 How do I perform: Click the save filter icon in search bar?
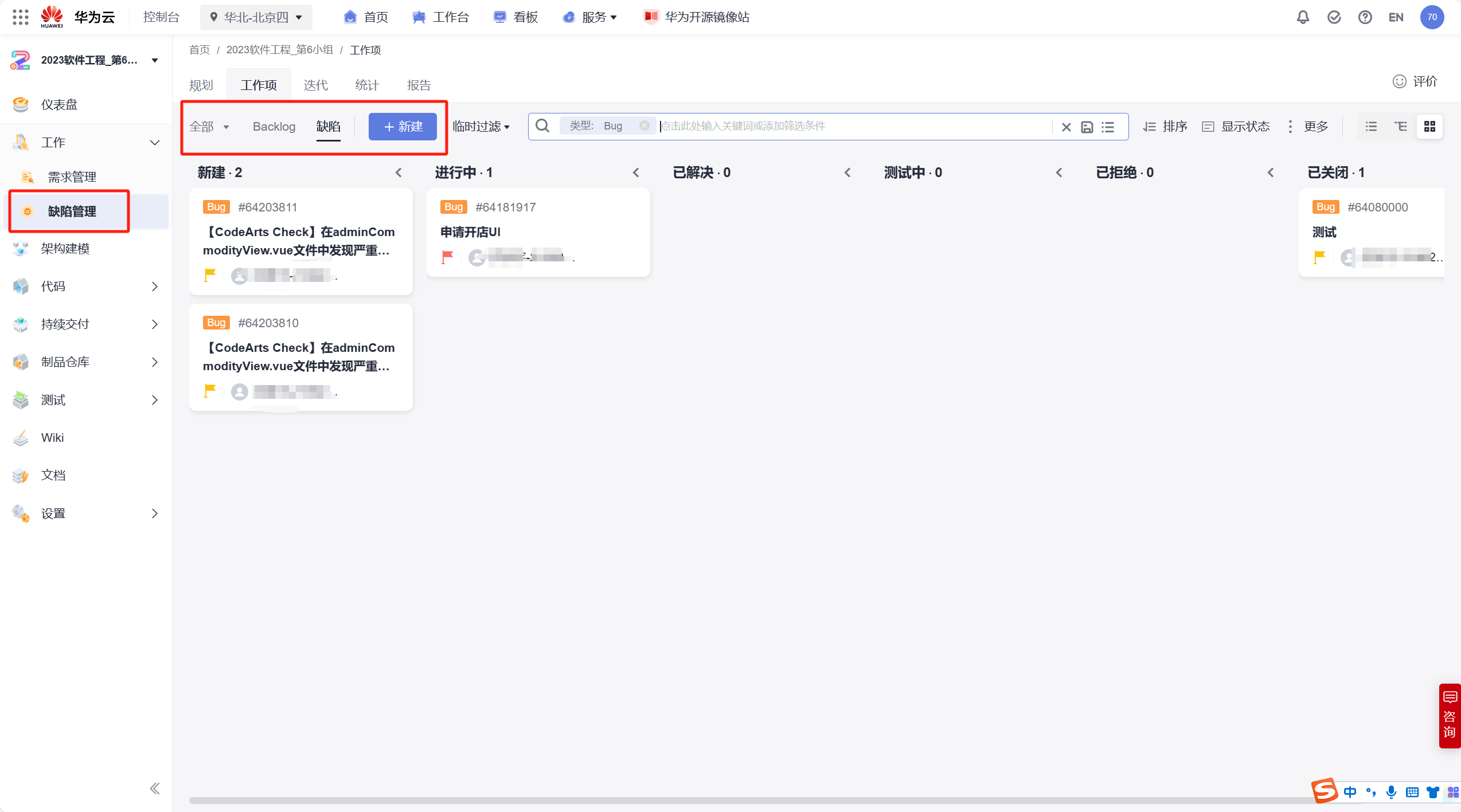pos(1087,127)
